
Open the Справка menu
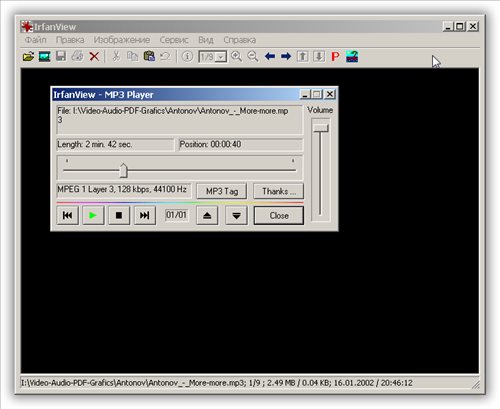coord(240,40)
